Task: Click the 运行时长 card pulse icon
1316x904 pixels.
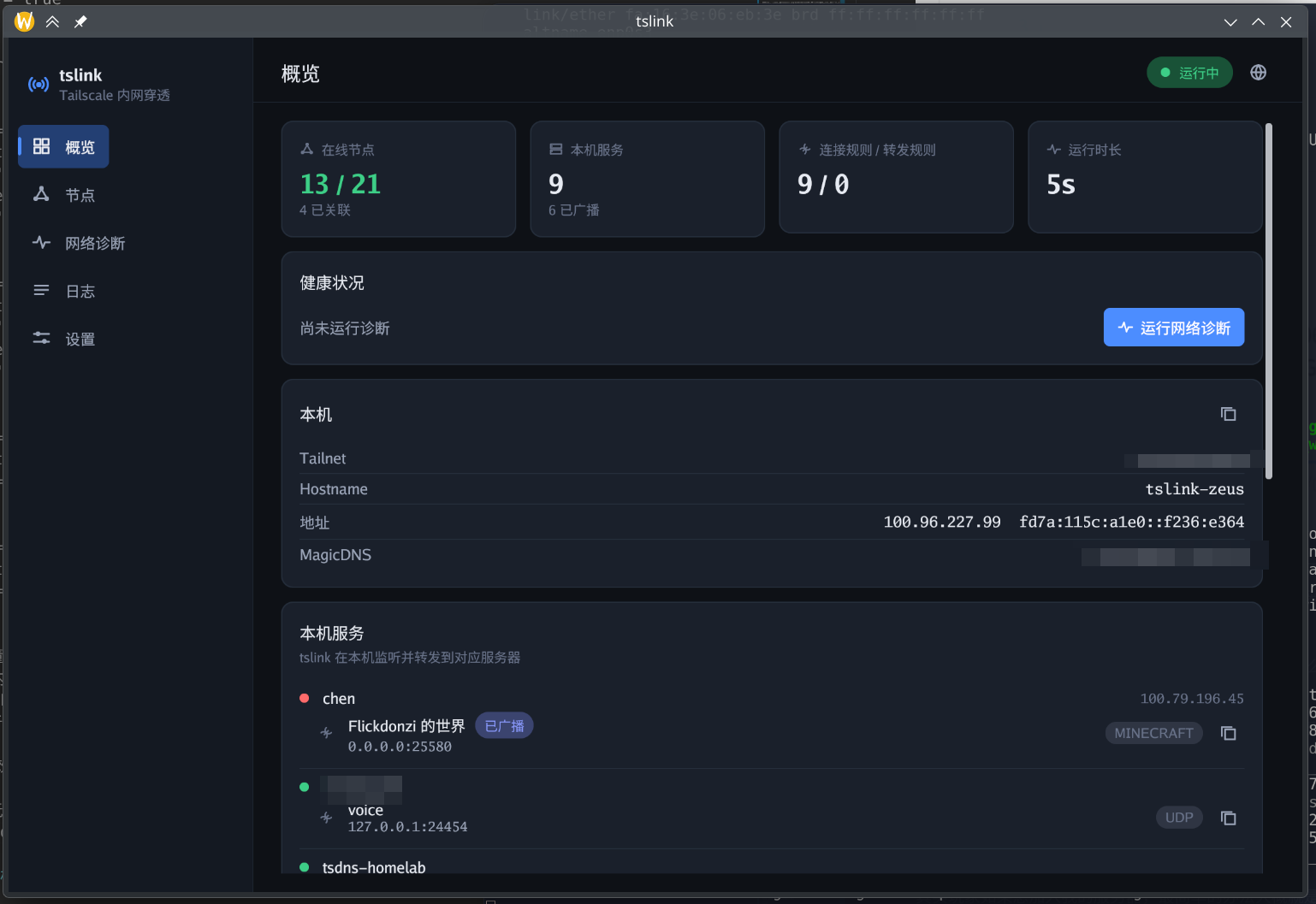Action: [1053, 149]
